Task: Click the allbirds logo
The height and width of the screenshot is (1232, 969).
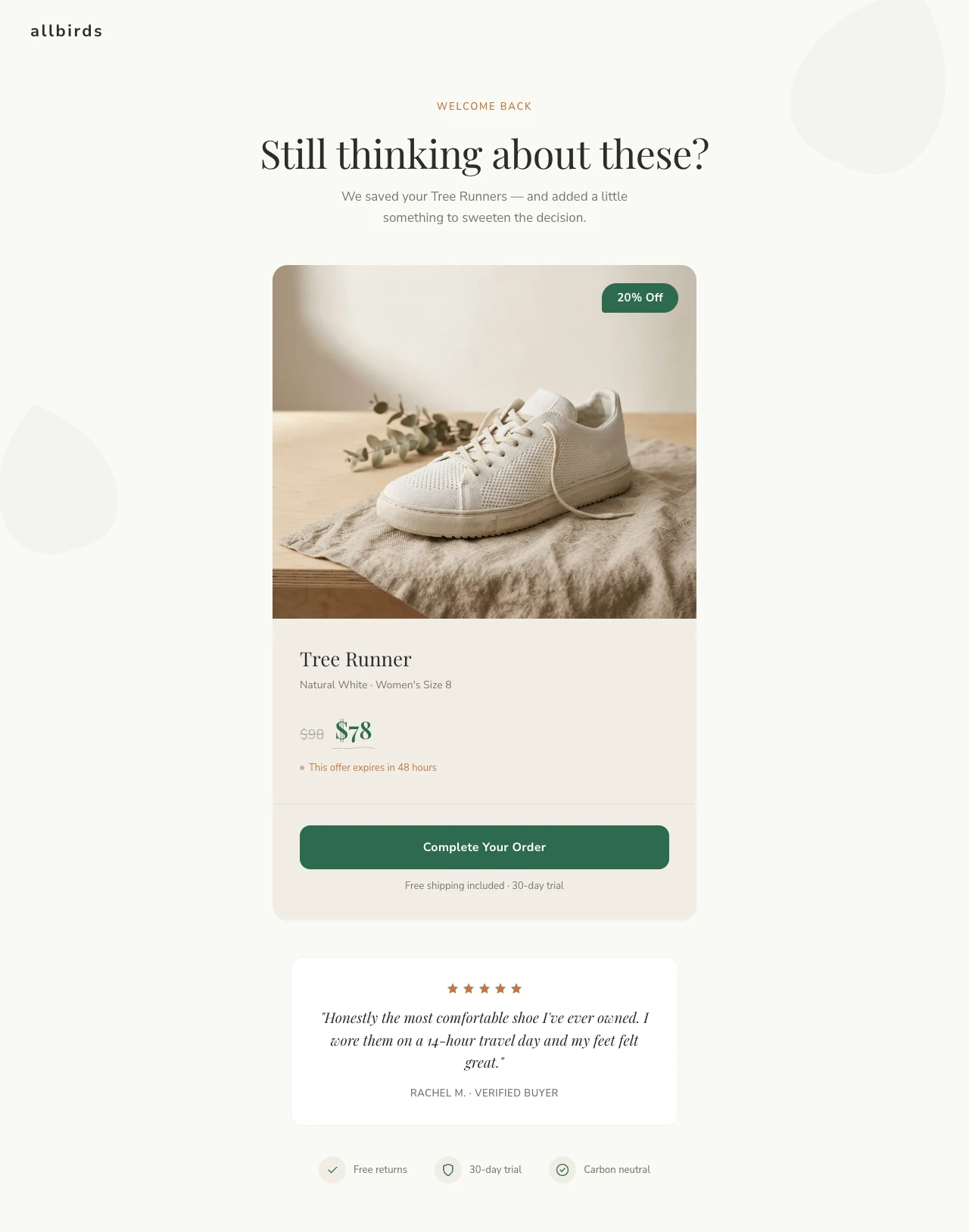Action: point(67,31)
